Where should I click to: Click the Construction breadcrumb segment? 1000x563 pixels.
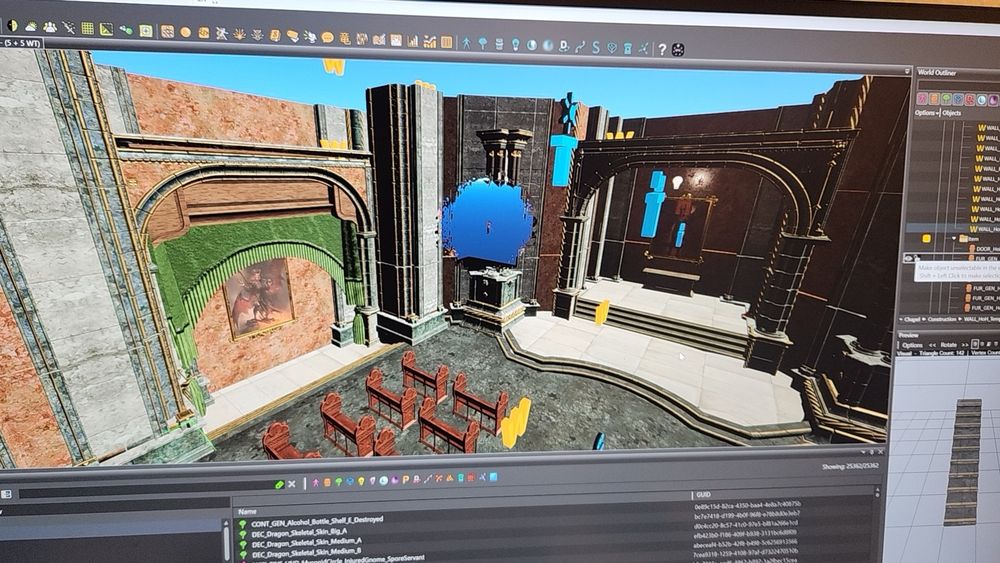coord(942,319)
